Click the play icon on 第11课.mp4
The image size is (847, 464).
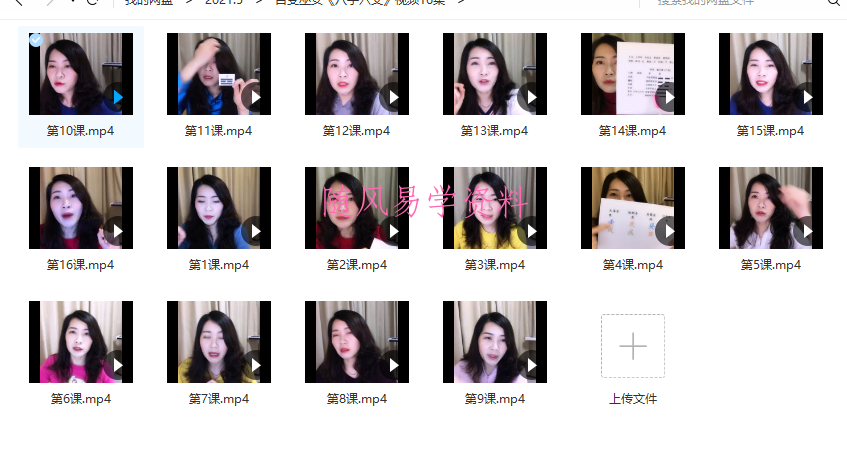point(255,97)
